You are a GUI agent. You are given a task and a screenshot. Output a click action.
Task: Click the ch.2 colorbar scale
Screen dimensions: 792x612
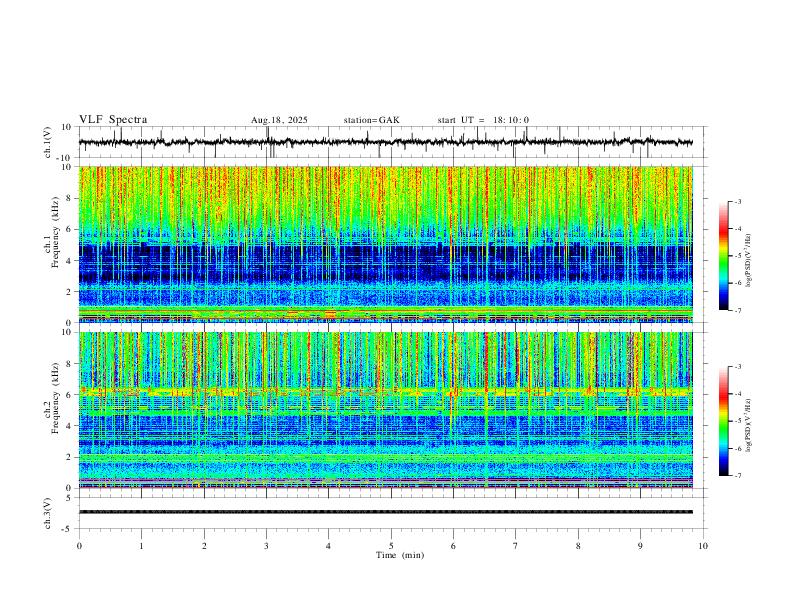[723, 421]
